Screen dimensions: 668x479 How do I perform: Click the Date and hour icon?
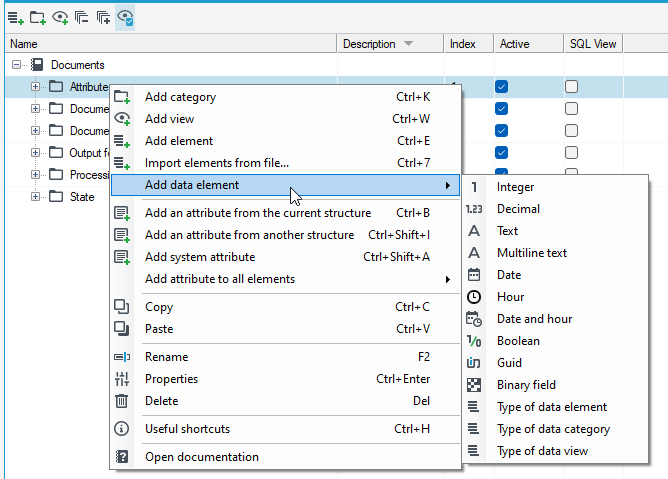point(474,319)
